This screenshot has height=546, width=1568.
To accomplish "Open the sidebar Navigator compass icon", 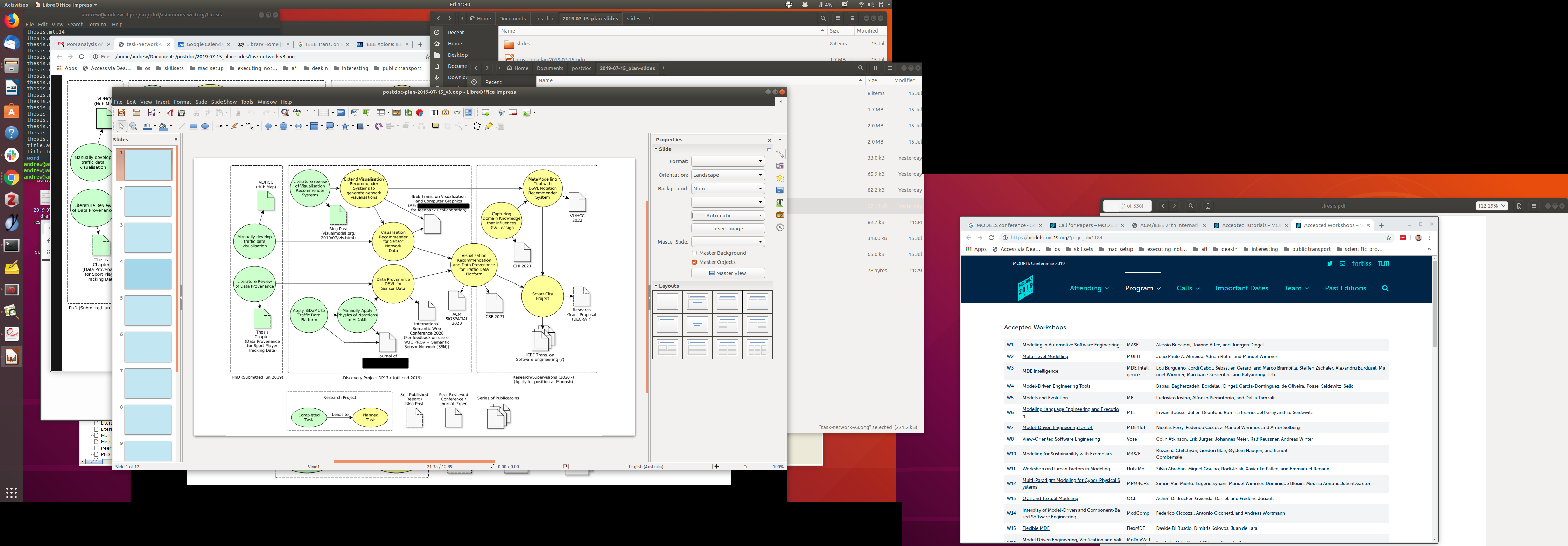I will 780,227.
